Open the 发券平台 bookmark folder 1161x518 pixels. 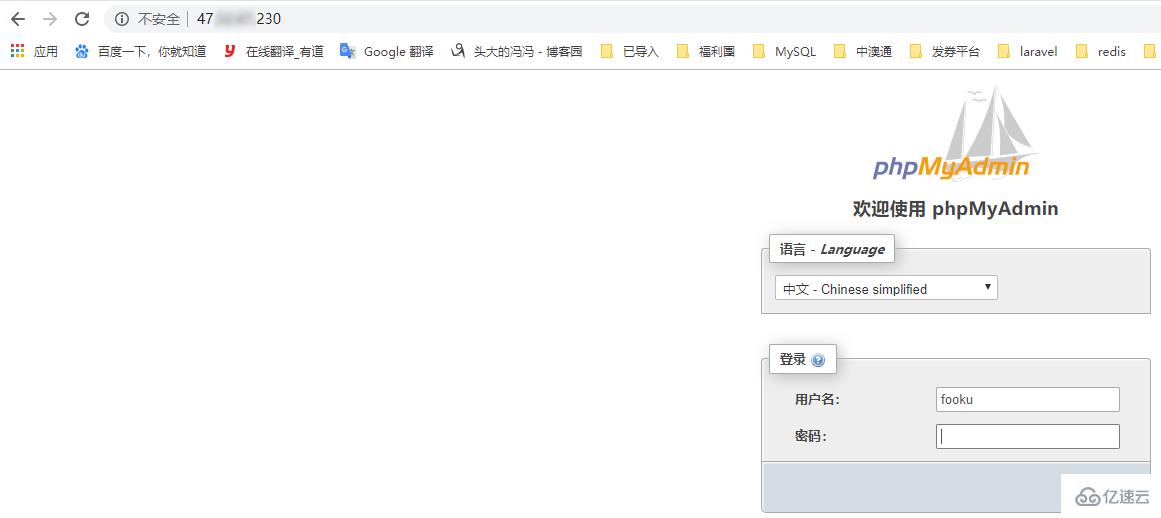[x=945, y=52]
